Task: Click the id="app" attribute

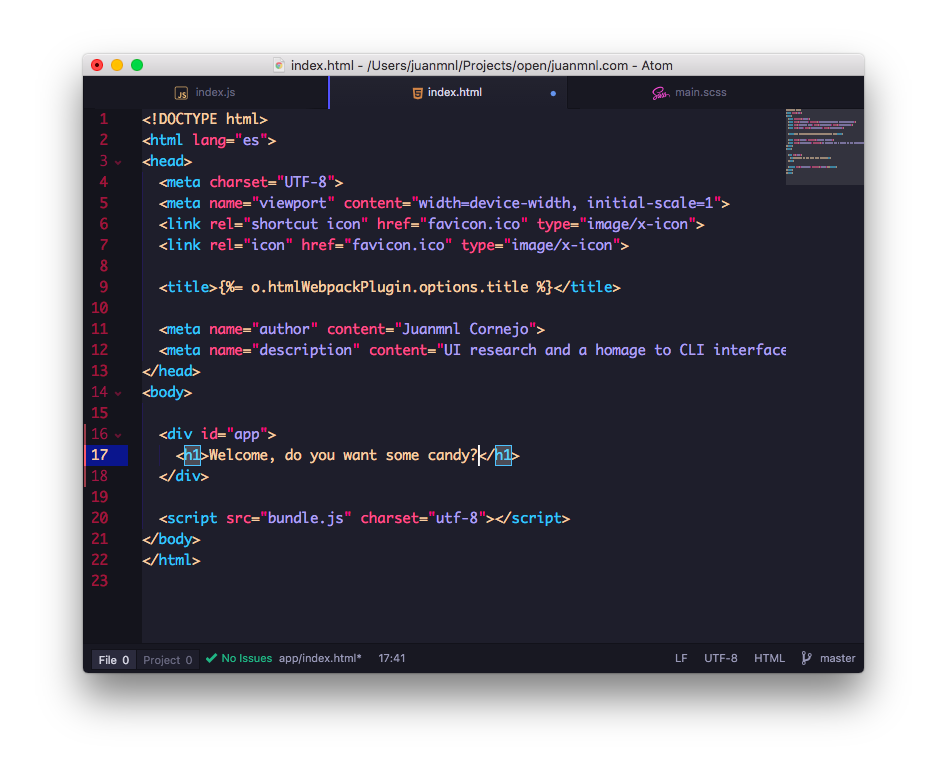Action: point(234,434)
